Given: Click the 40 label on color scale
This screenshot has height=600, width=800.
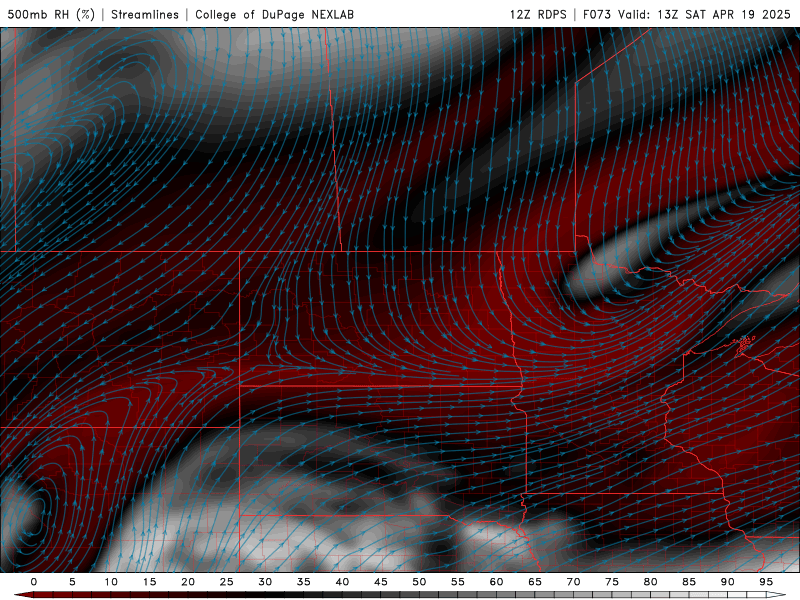Looking at the screenshot, I should 342,582.
